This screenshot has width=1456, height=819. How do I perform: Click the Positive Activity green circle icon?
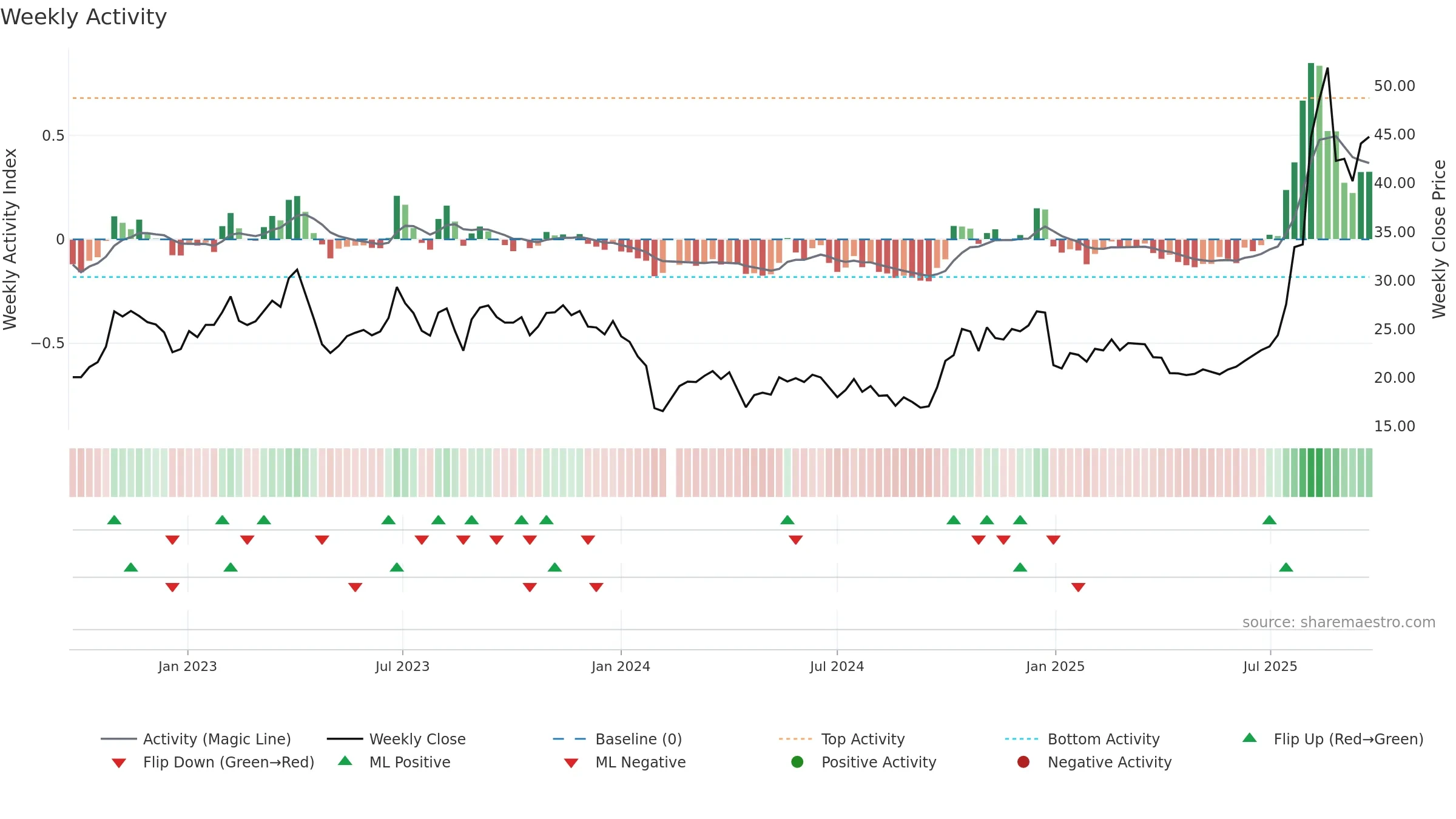[798, 762]
